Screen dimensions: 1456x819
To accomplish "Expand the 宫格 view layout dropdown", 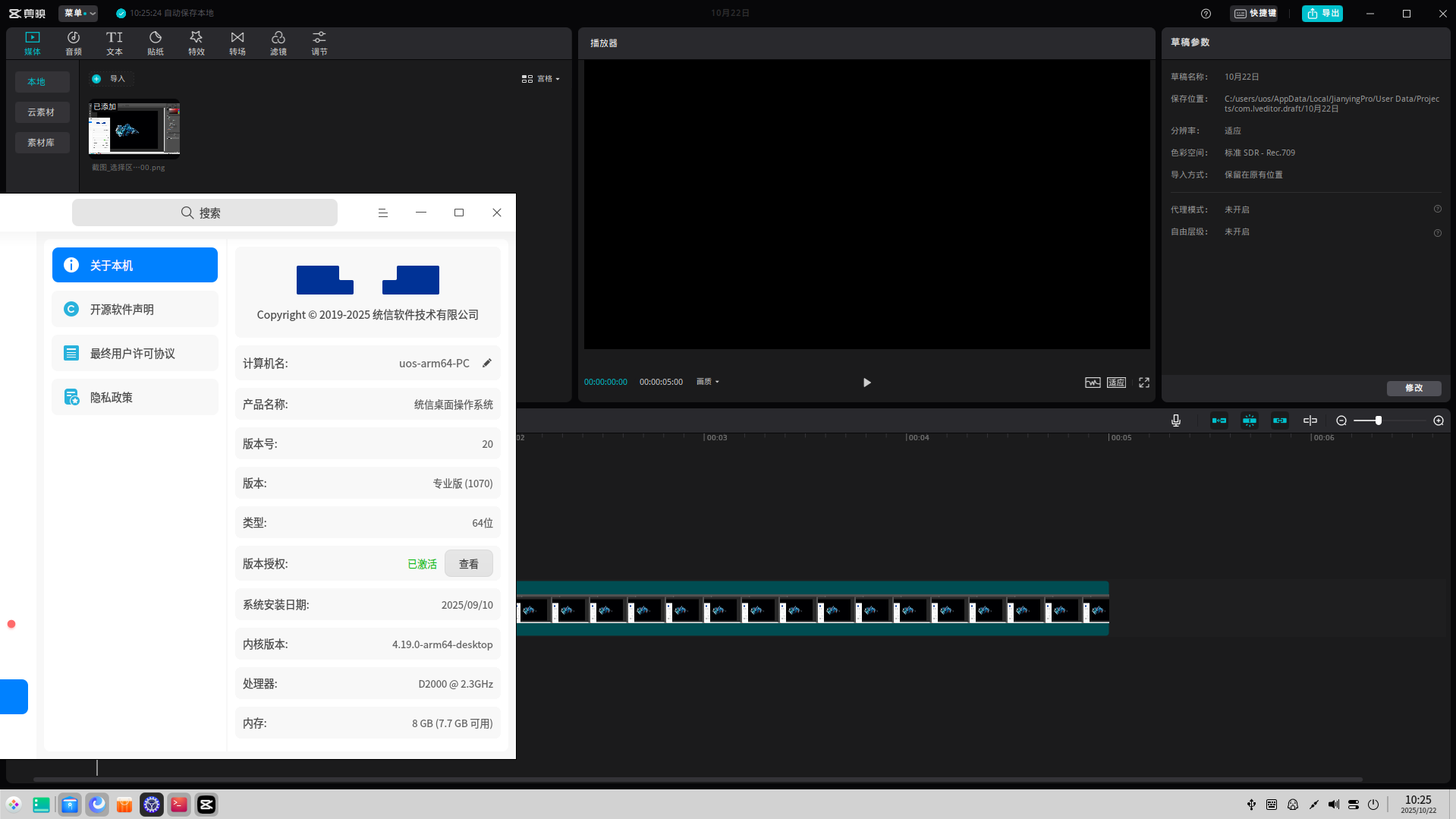I will tap(541, 79).
